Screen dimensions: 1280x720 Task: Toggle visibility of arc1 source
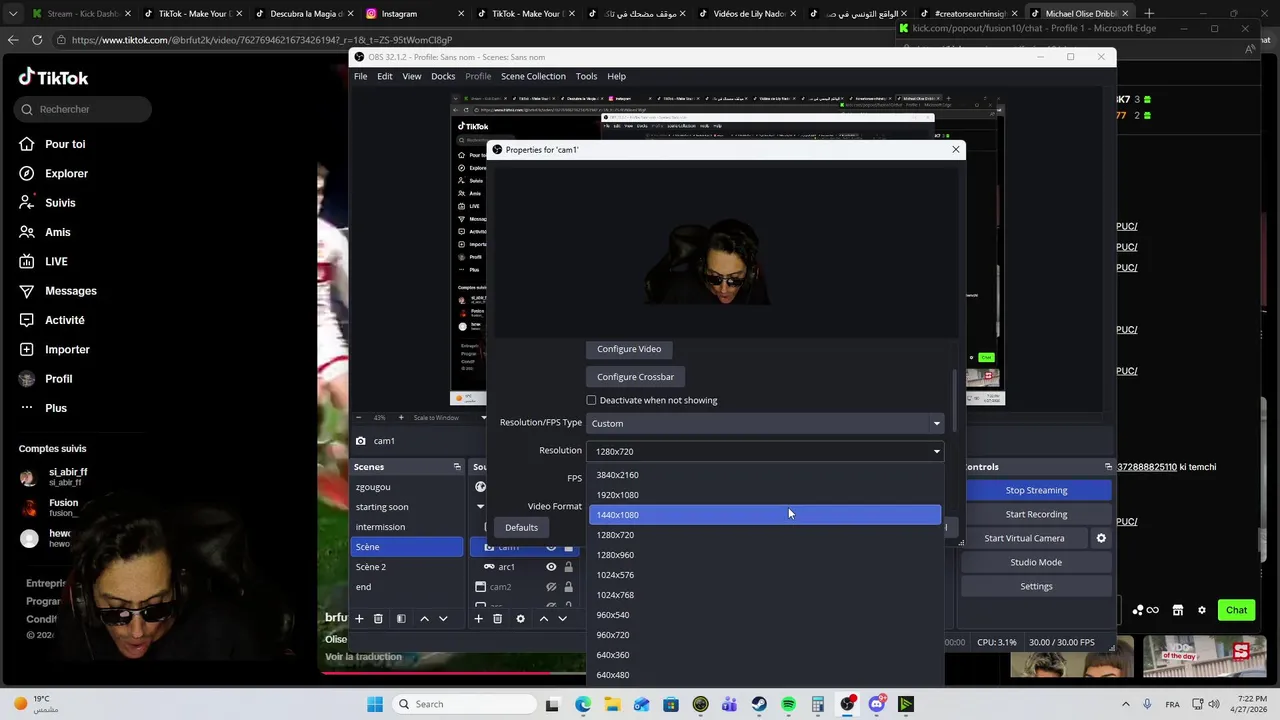click(551, 567)
